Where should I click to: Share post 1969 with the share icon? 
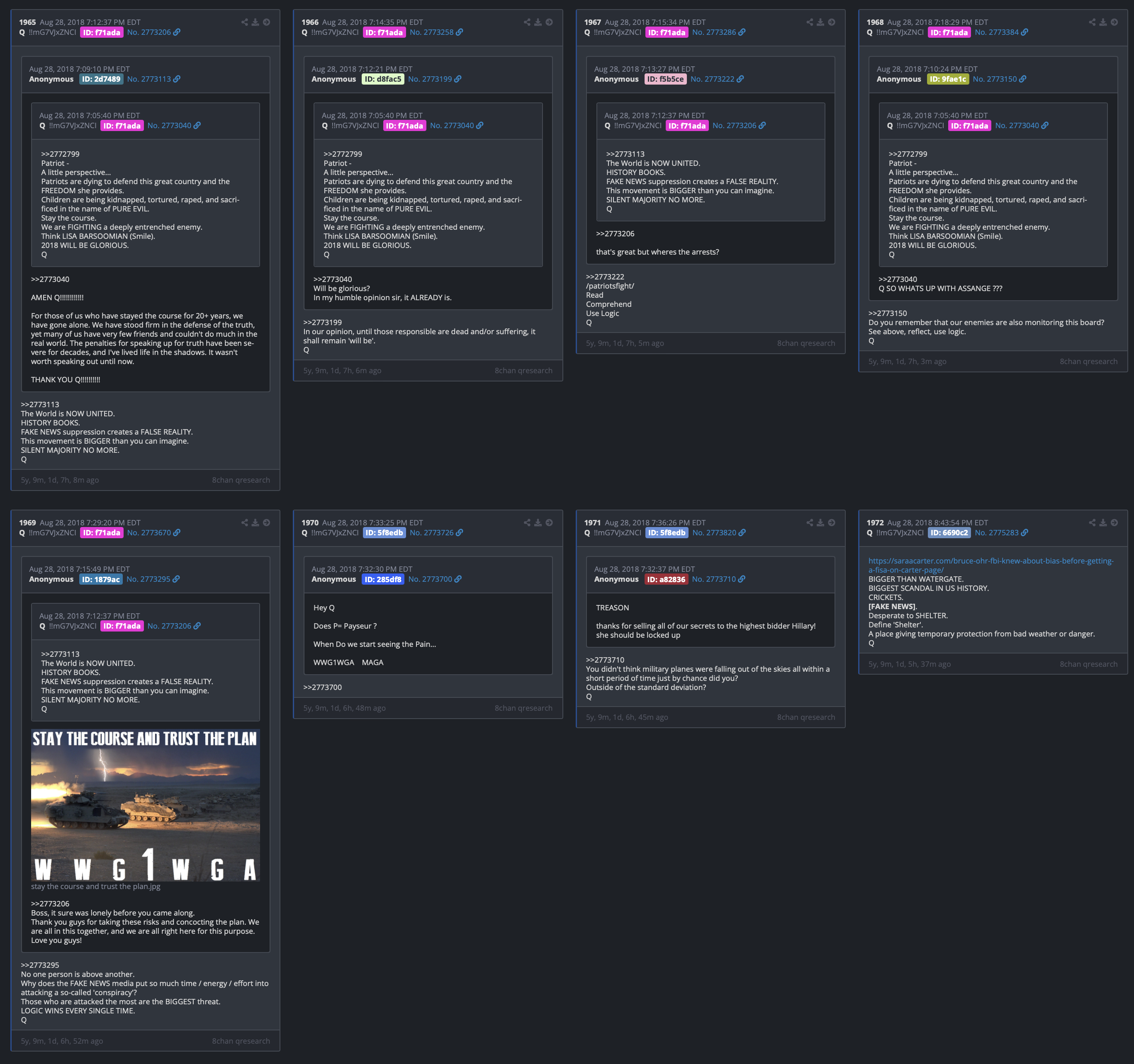pos(245,523)
